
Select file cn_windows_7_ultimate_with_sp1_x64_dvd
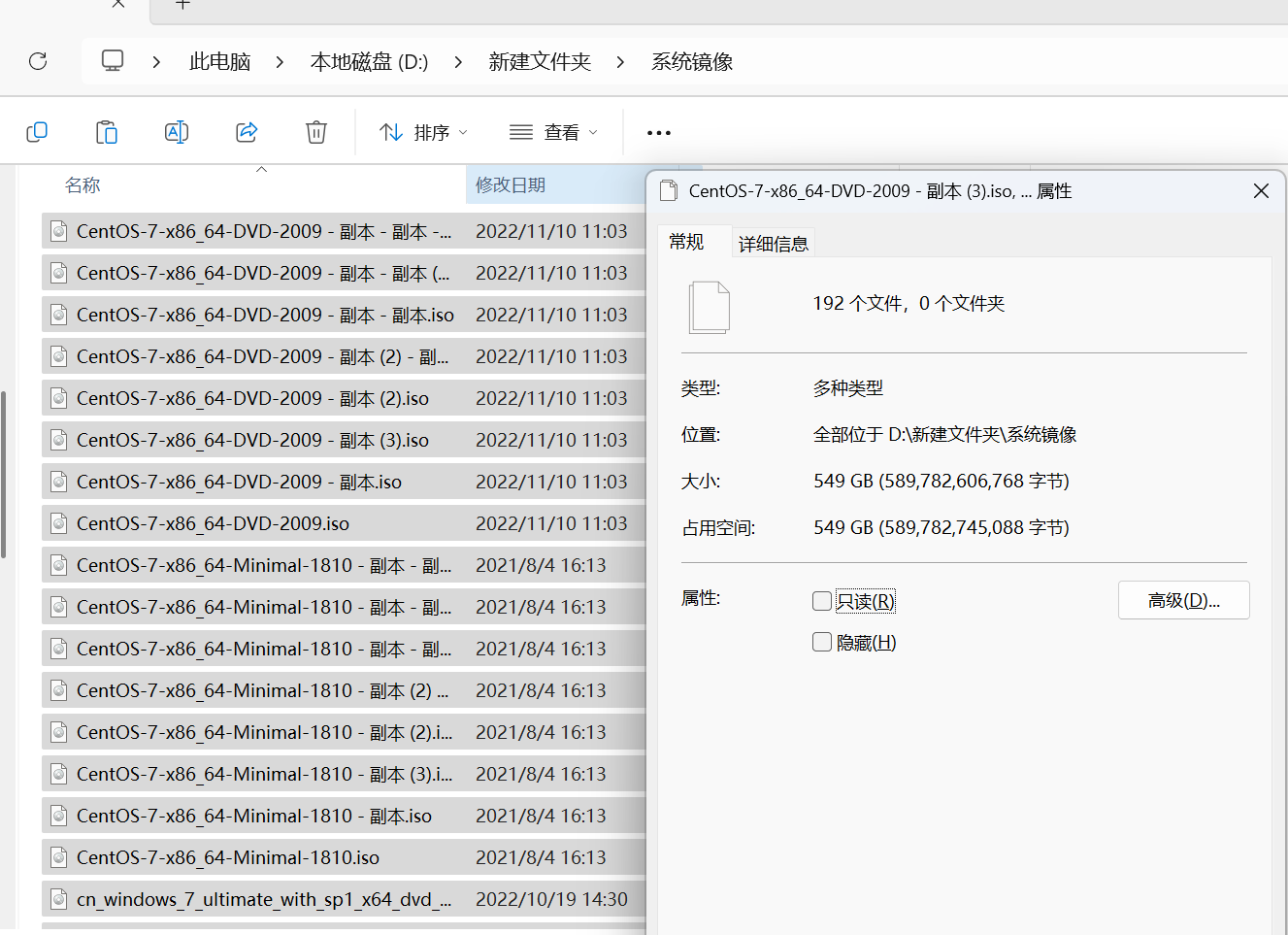coord(344,899)
